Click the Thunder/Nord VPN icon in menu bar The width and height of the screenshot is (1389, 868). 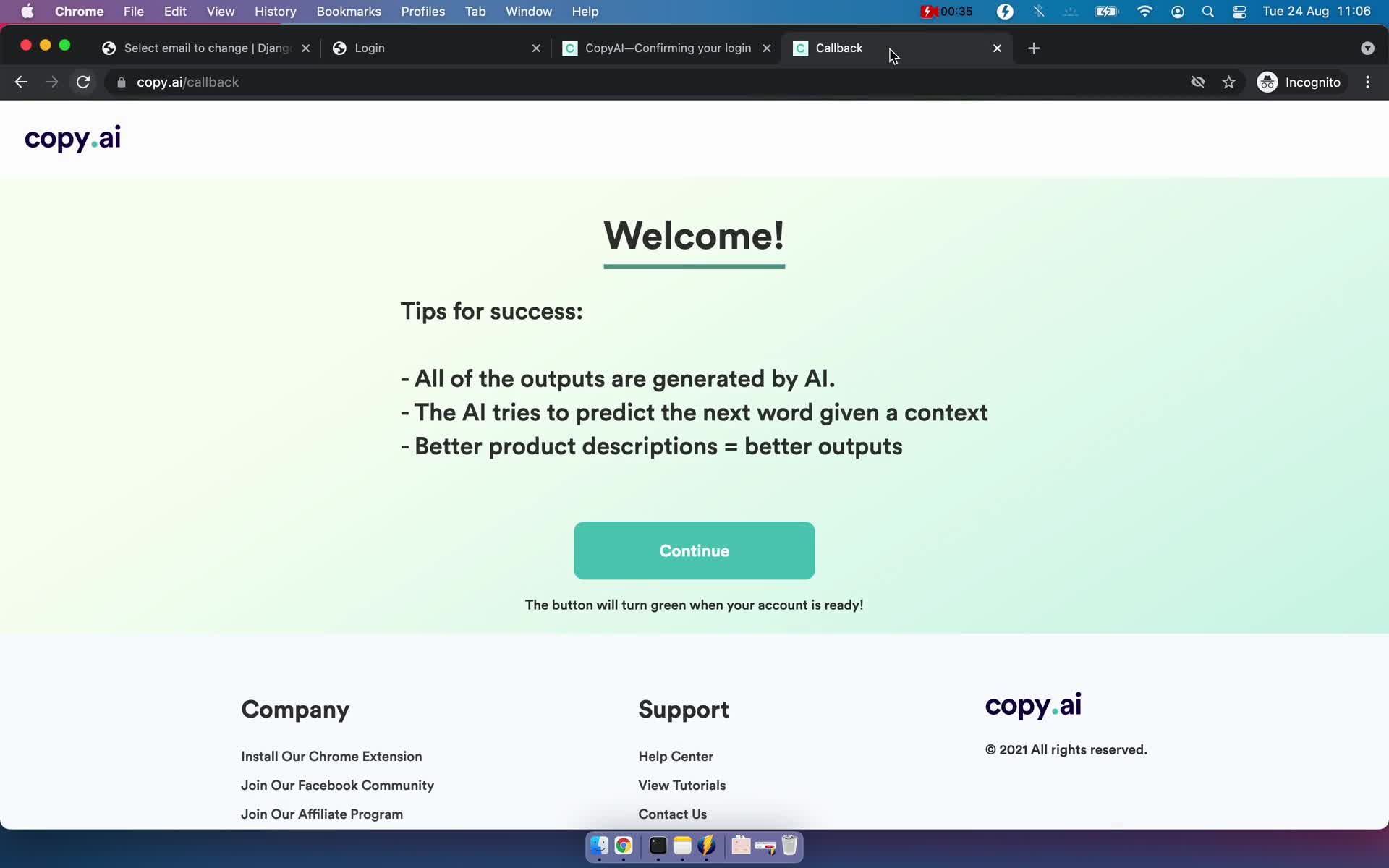coord(1004,11)
